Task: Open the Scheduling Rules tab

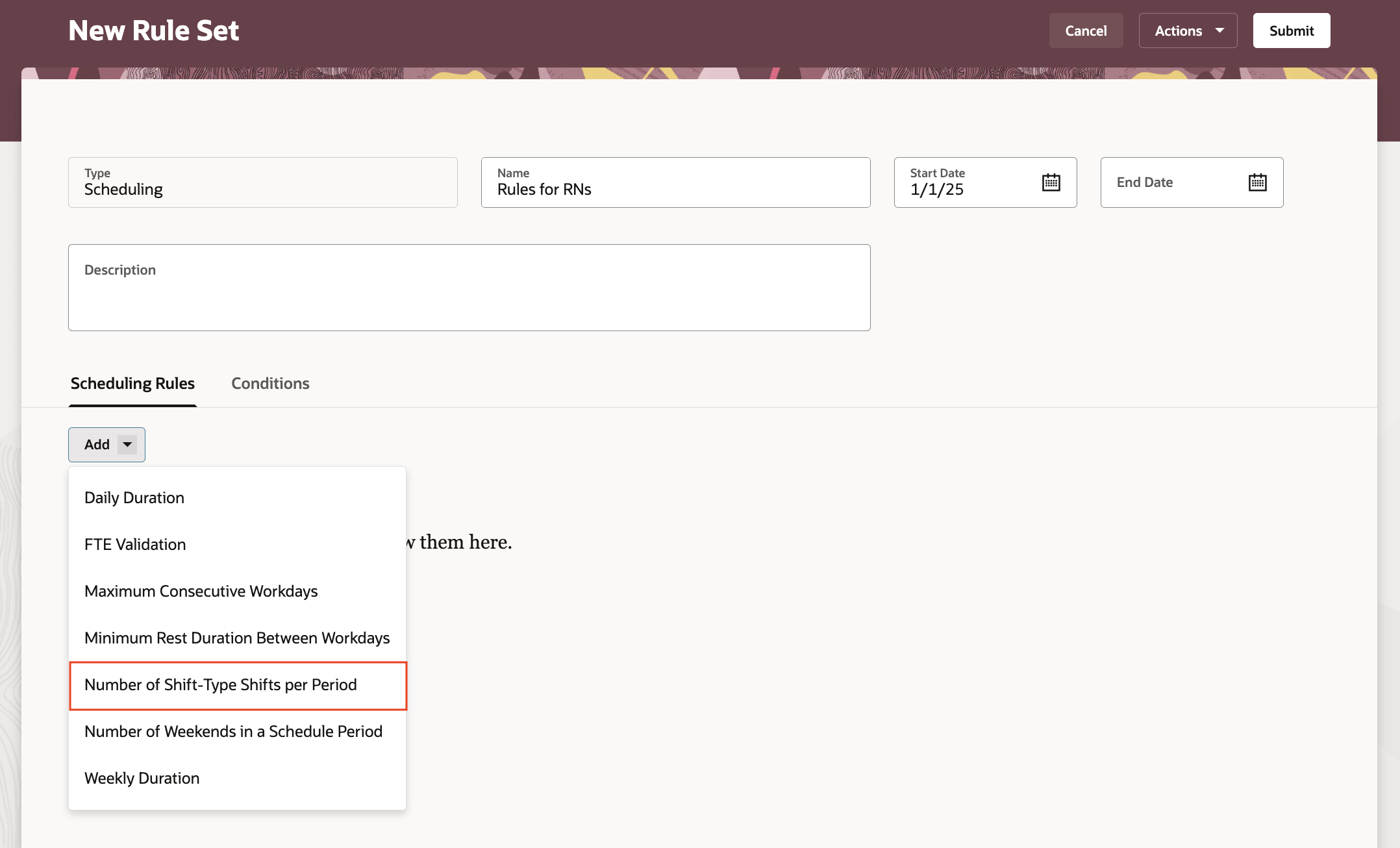Action: tap(132, 383)
